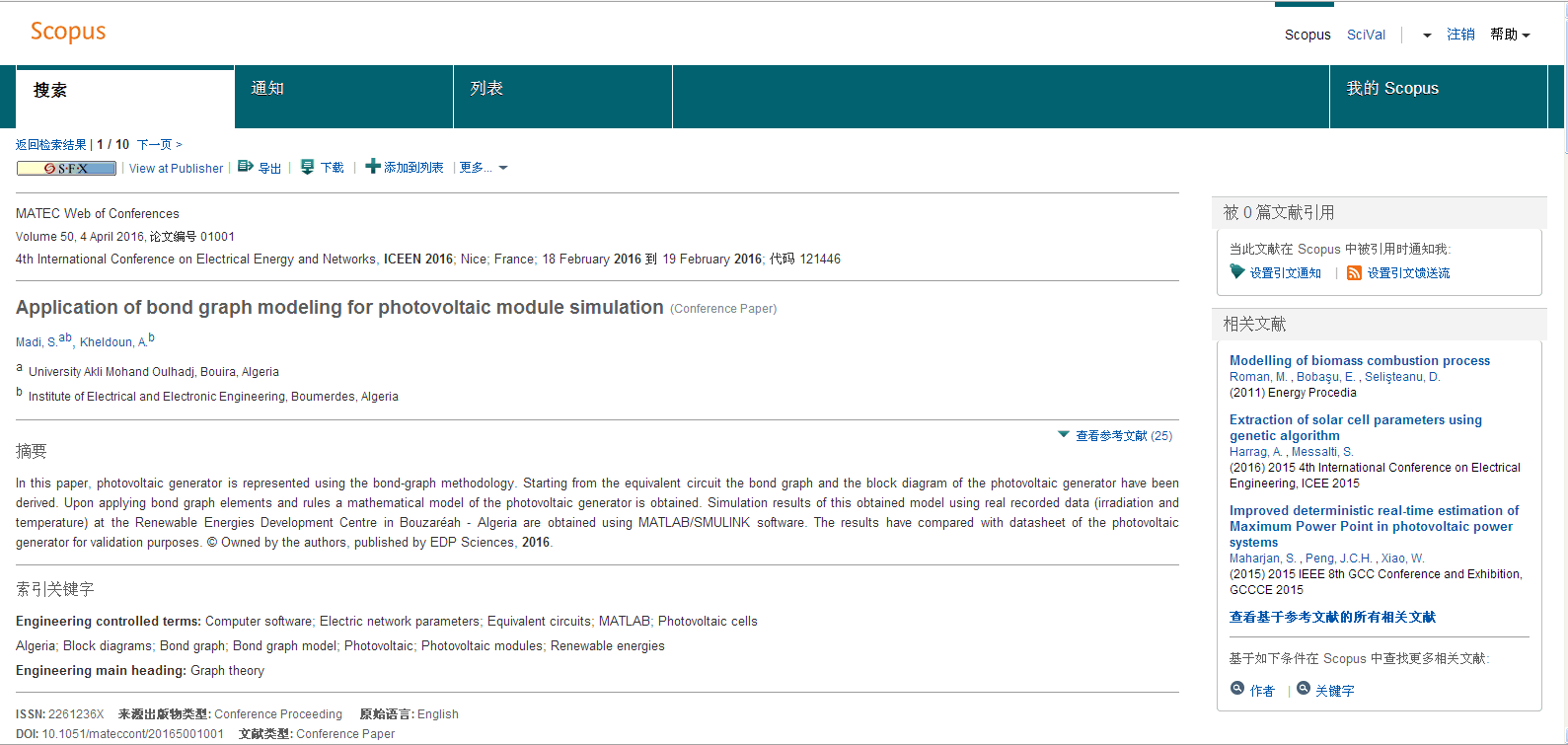This screenshot has height=745, width=1568.
Task: Switch to the 通知 (alerts) tab
Action: coord(267,89)
